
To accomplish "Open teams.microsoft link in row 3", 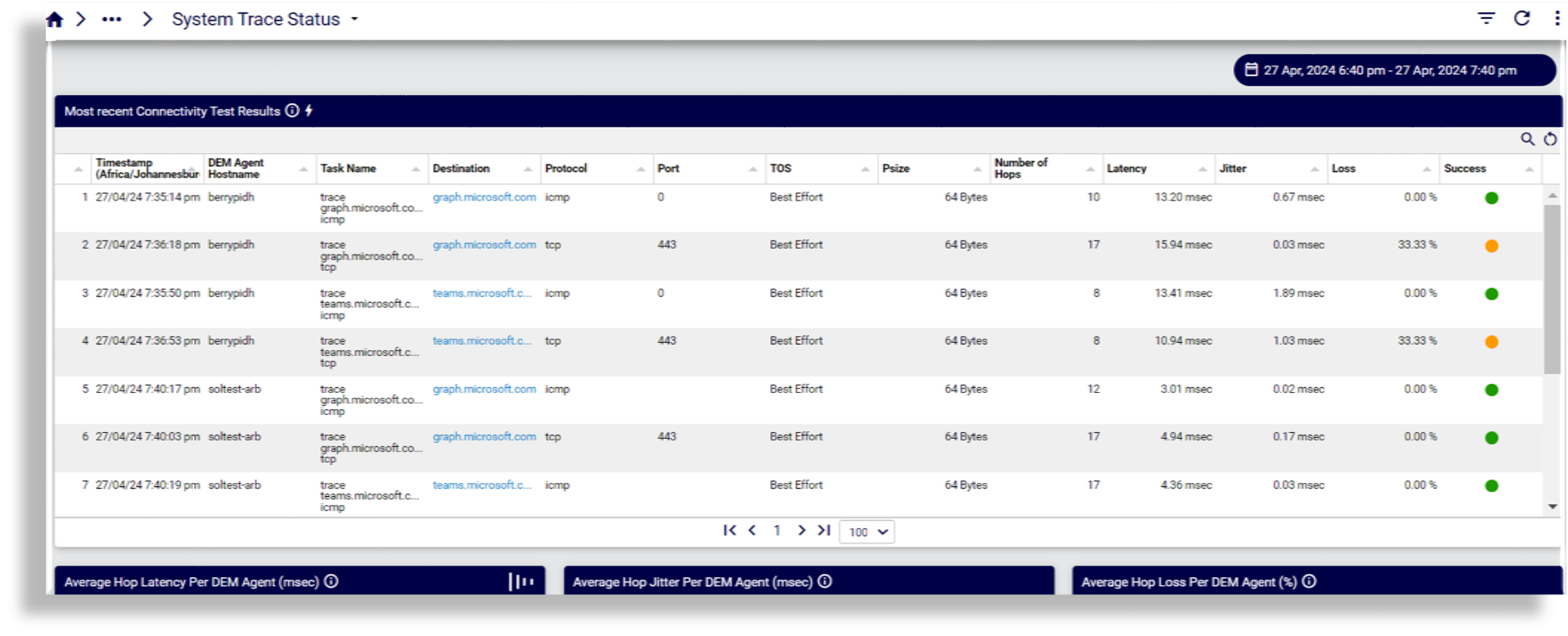I will 482,293.
